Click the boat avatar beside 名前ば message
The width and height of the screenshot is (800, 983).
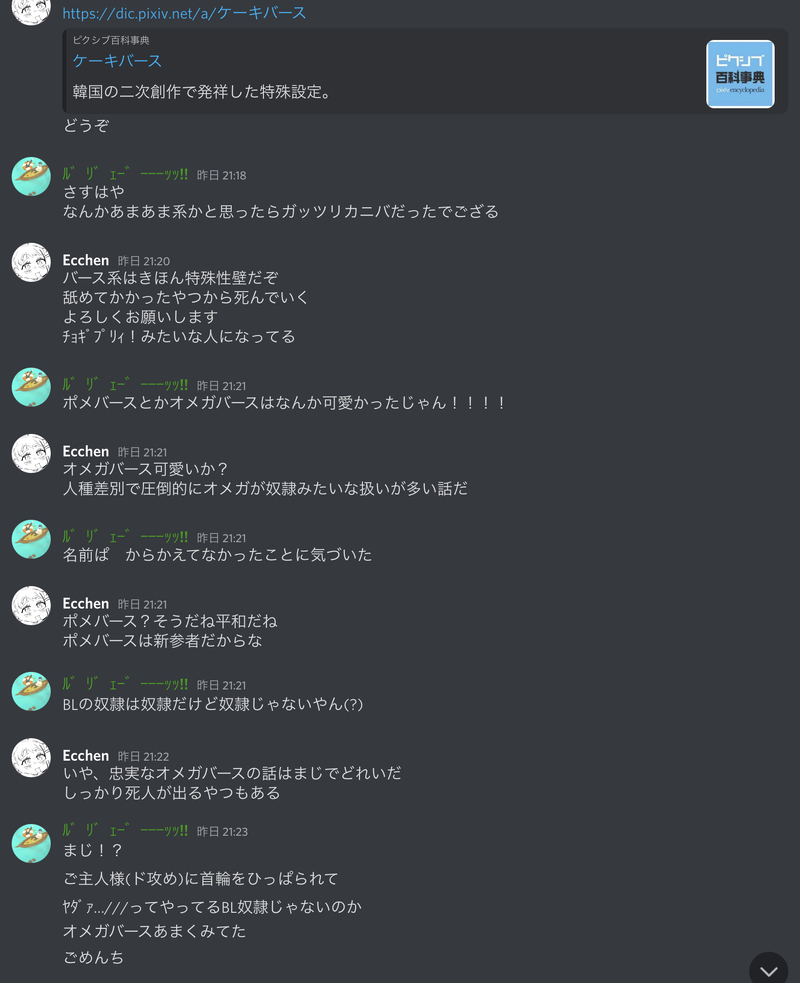point(31,539)
